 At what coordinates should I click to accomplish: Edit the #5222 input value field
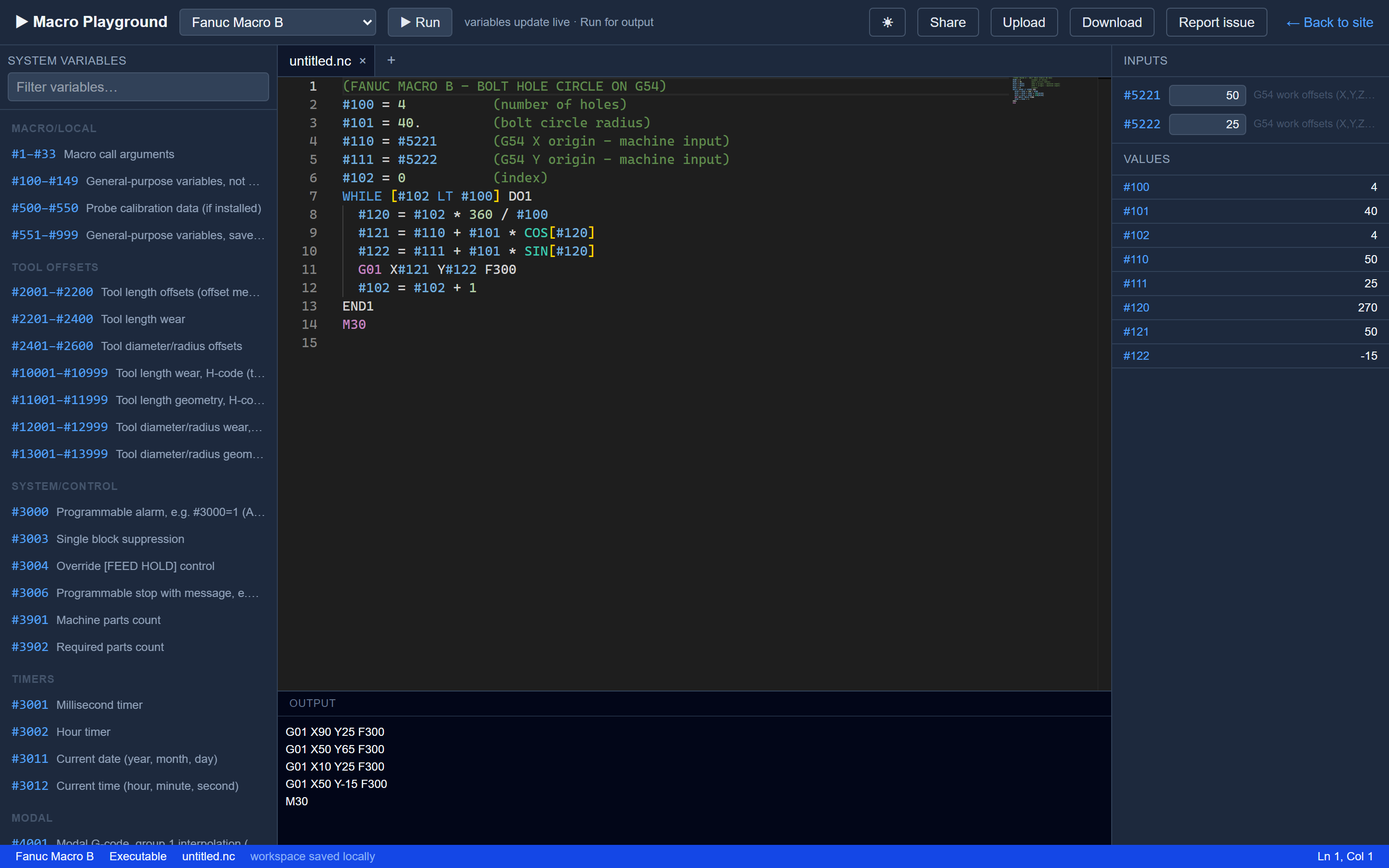[x=1207, y=124]
